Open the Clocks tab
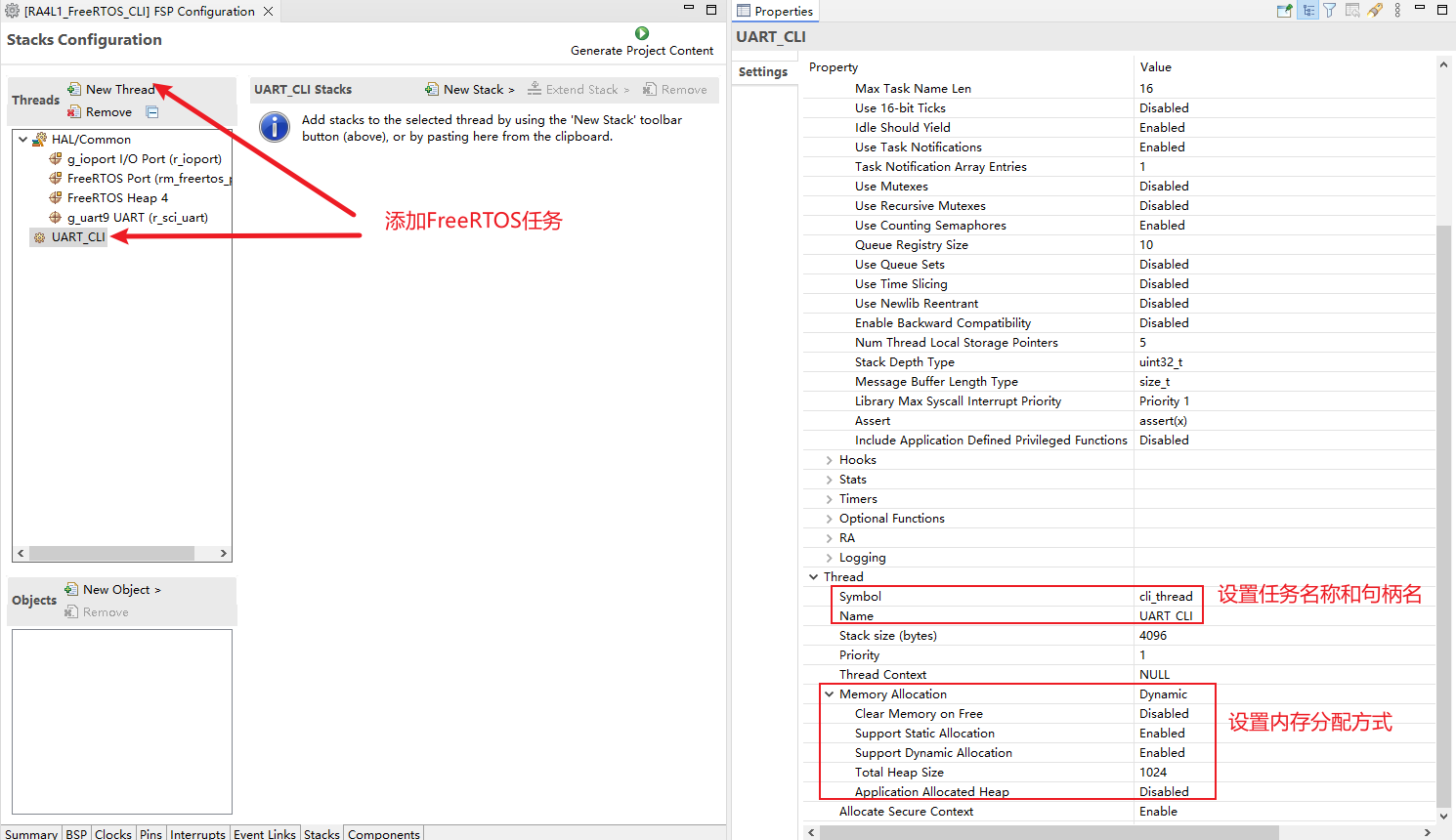The image size is (1456, 840). tap(113, 833)
